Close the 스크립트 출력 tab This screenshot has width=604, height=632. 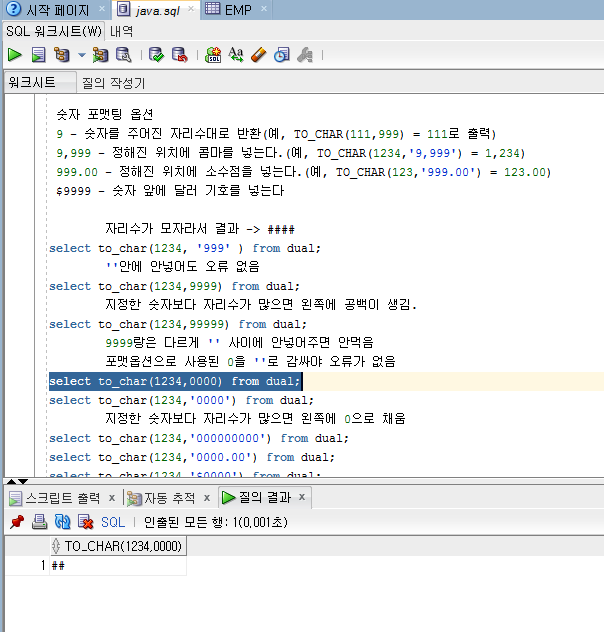pos(112,498)
